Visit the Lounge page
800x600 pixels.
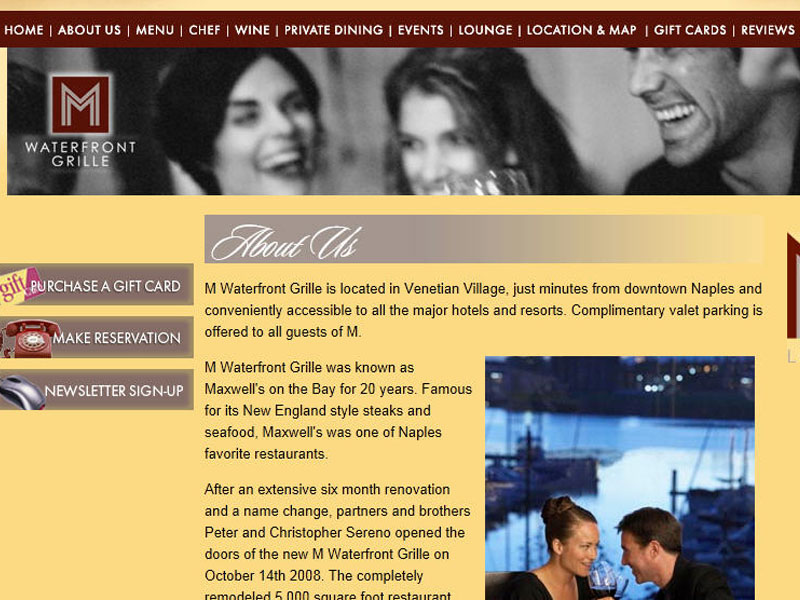tap(485, 30)
